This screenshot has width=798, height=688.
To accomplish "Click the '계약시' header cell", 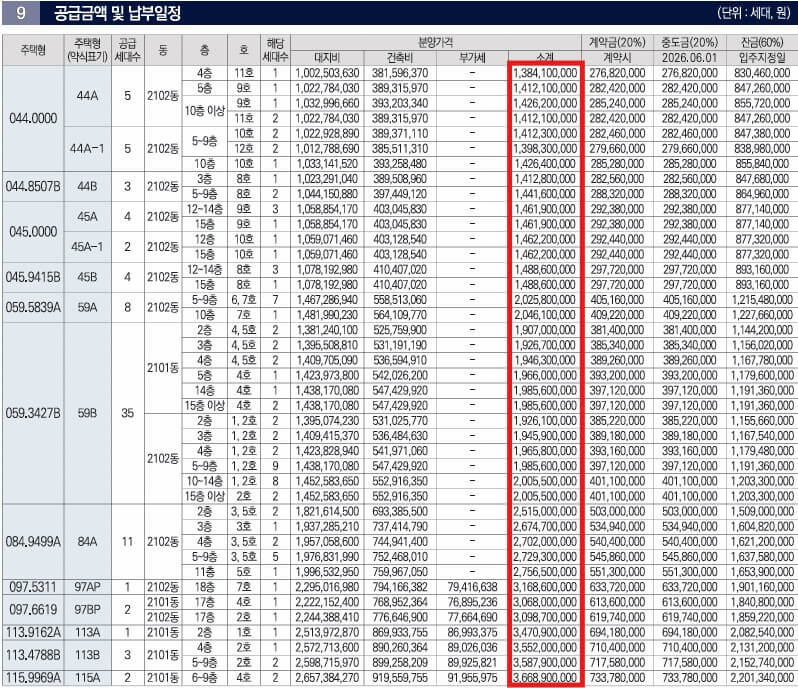I will coord(617,58).
